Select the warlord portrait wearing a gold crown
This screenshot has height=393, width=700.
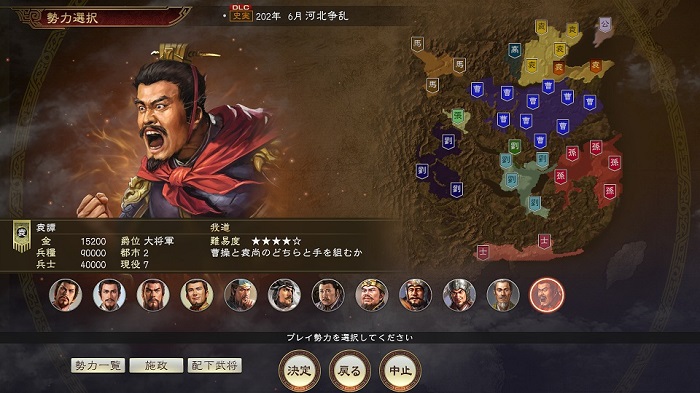pyautogui.click(x=371, y=295)
